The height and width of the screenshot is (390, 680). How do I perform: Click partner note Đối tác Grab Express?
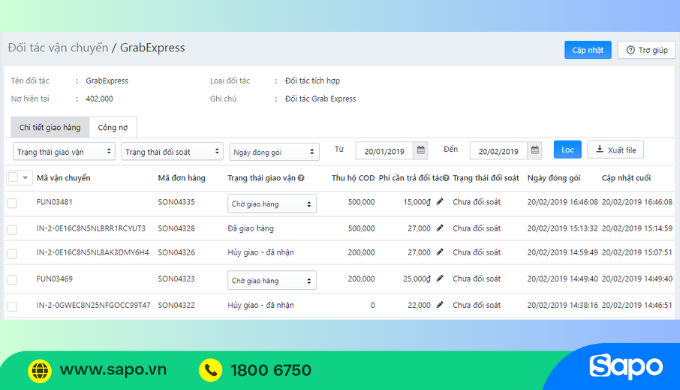pyautogui.click(x=320, y=99)
